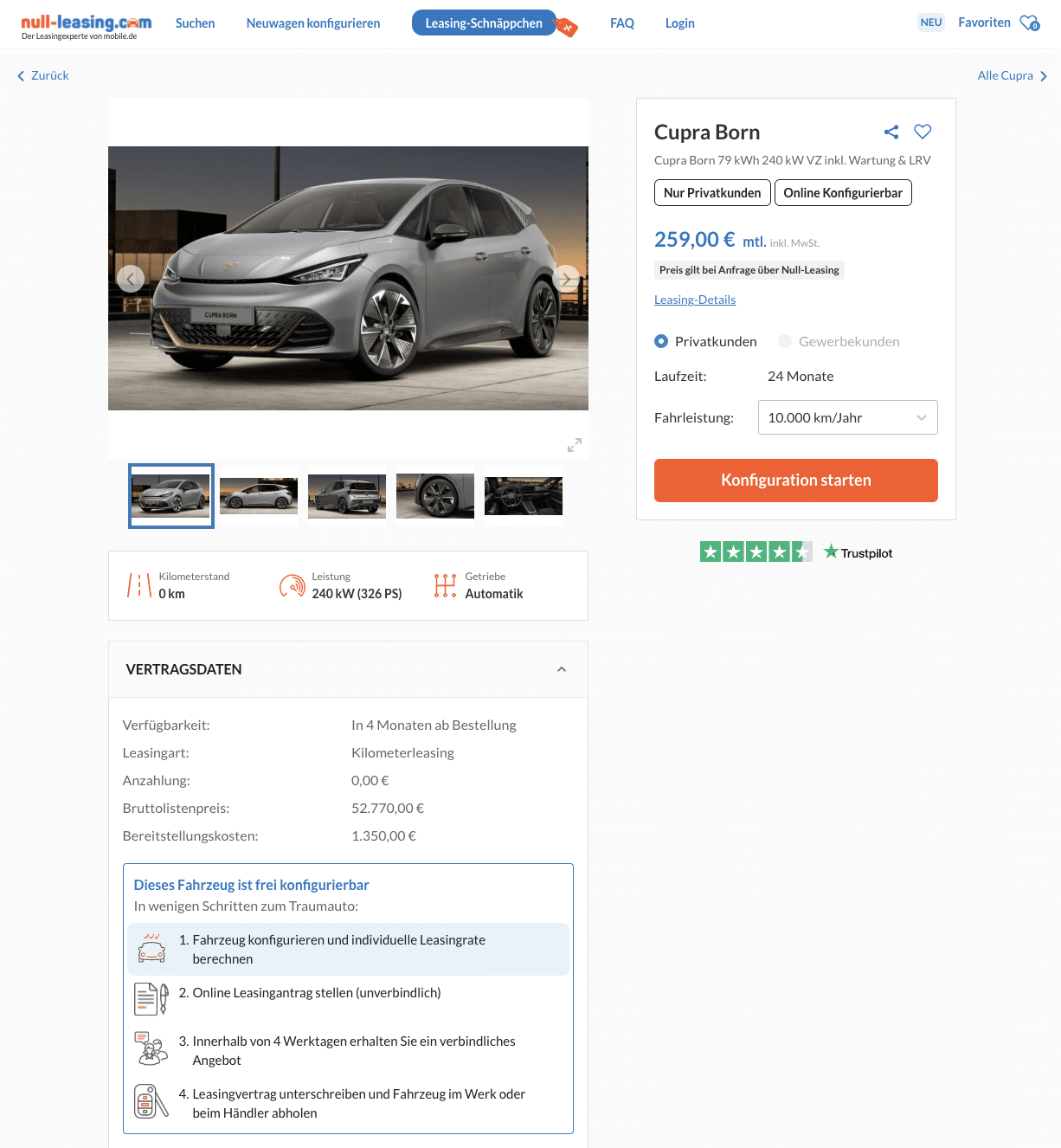
Task: Click the Cupra Born title heading
Action: point(707,132)
